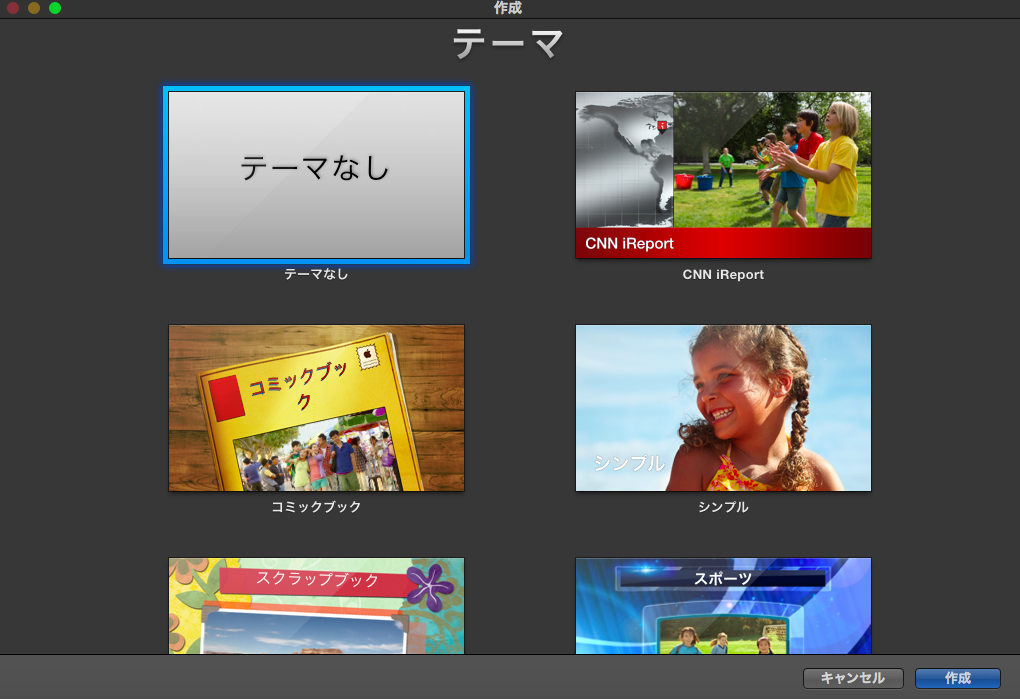Zoom the window with the green button
This screenshot has width=1020, height=699.
point(55,8)
